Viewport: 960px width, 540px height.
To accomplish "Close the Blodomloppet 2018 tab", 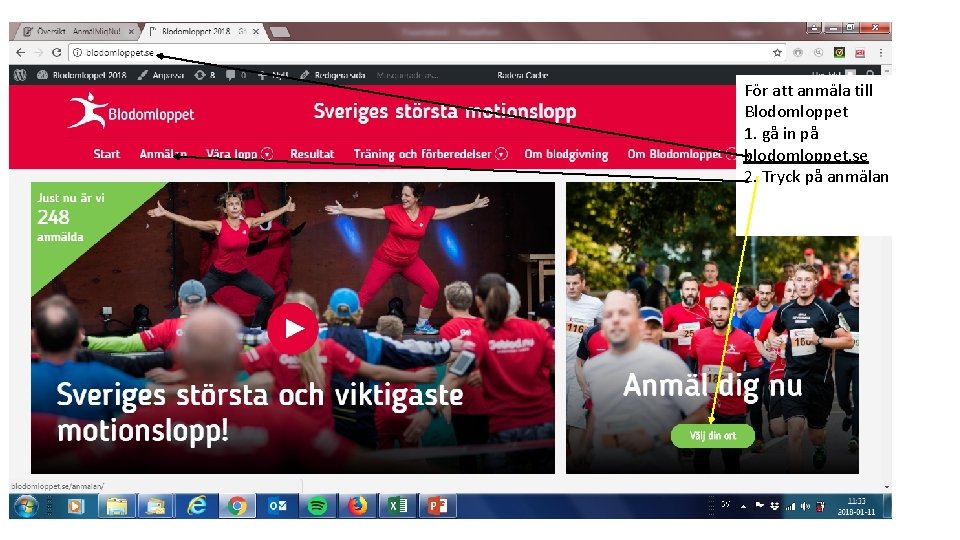I will tap(256, 31).
